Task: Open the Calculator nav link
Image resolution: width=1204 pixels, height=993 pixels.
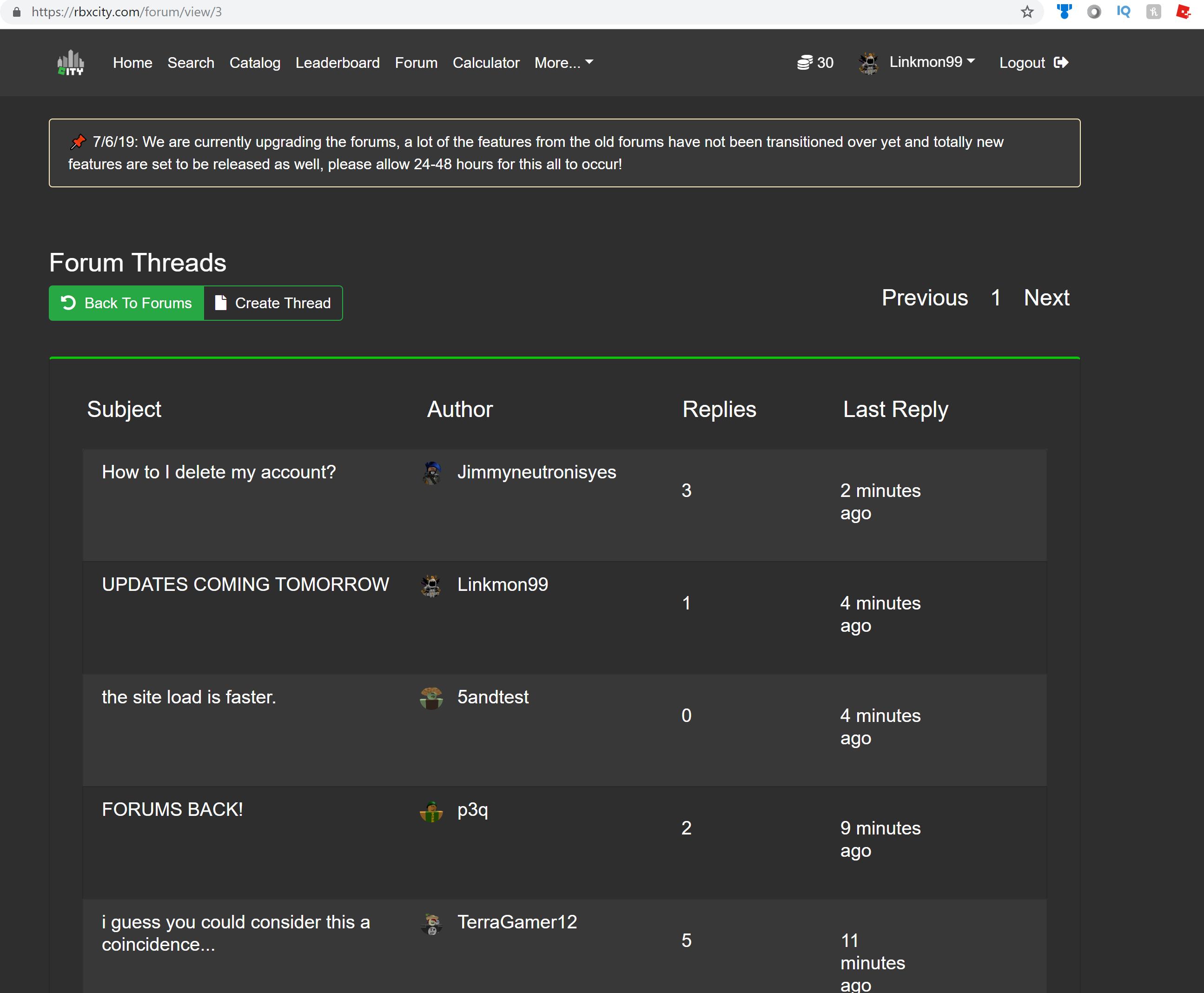Action: 486,62
